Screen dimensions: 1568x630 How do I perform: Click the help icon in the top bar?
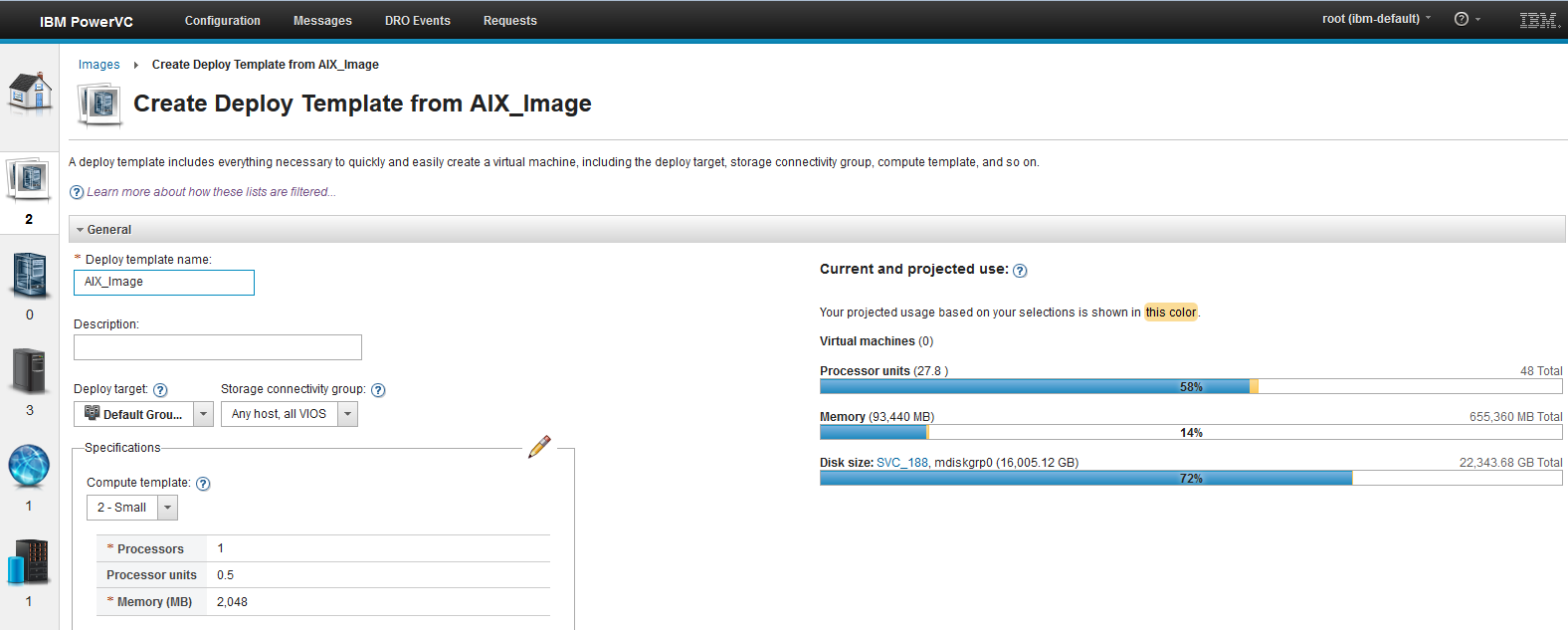pos(1462,19)
